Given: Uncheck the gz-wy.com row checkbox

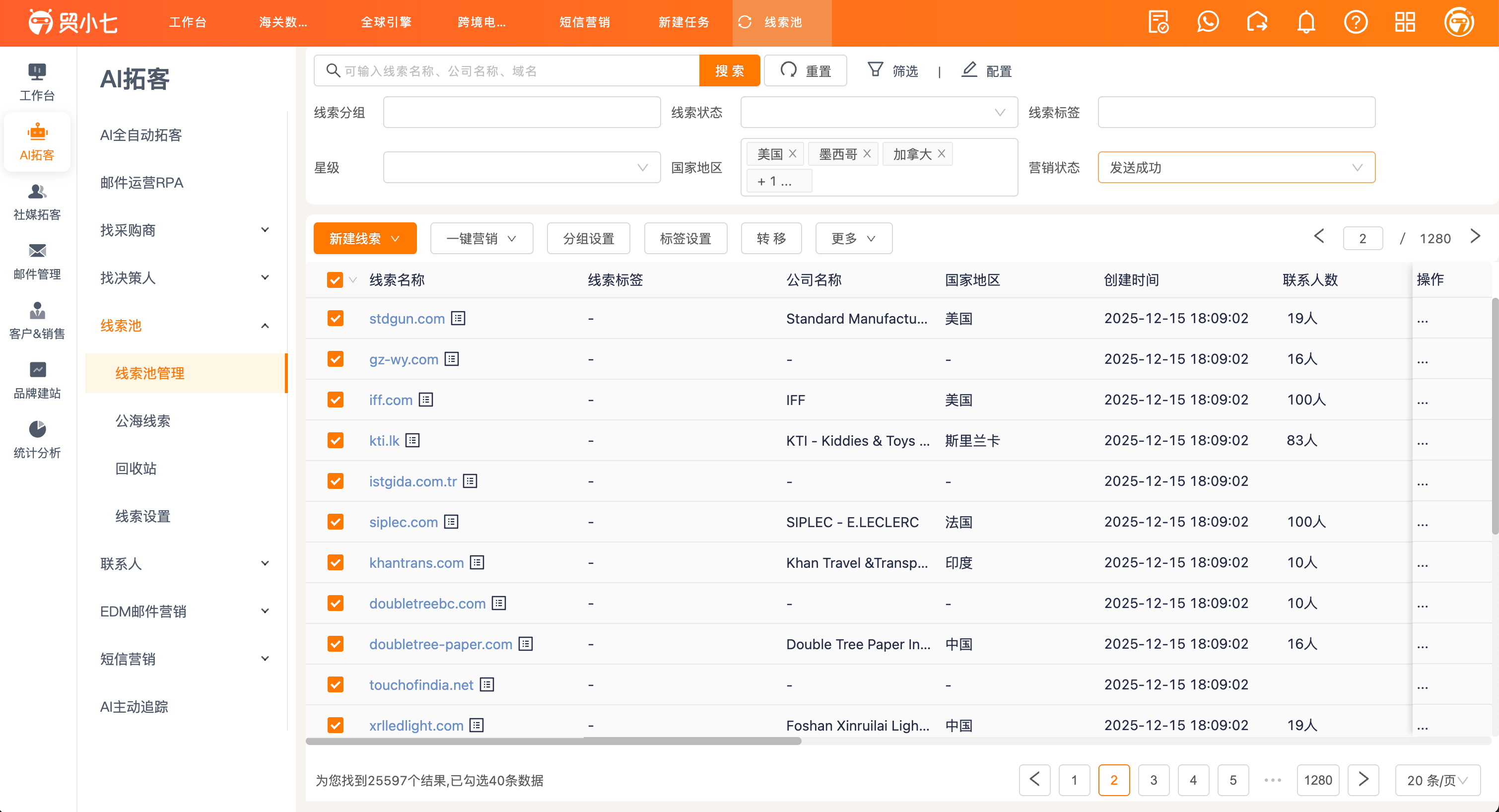Looking at the screenshot, I should [335, 359].
